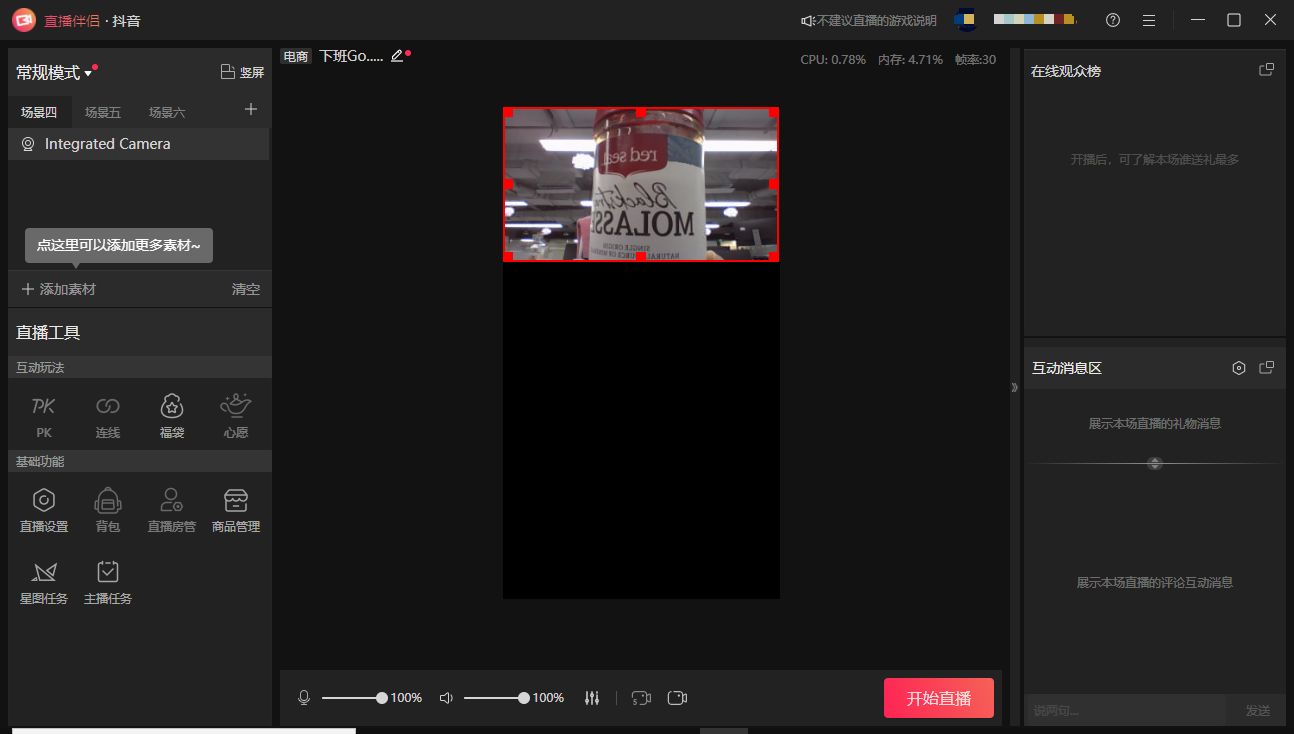The height and width of the screenshot is (734, 1294).
Task: Click 清空 to clear sources
Action: click(x=246, y=289)
